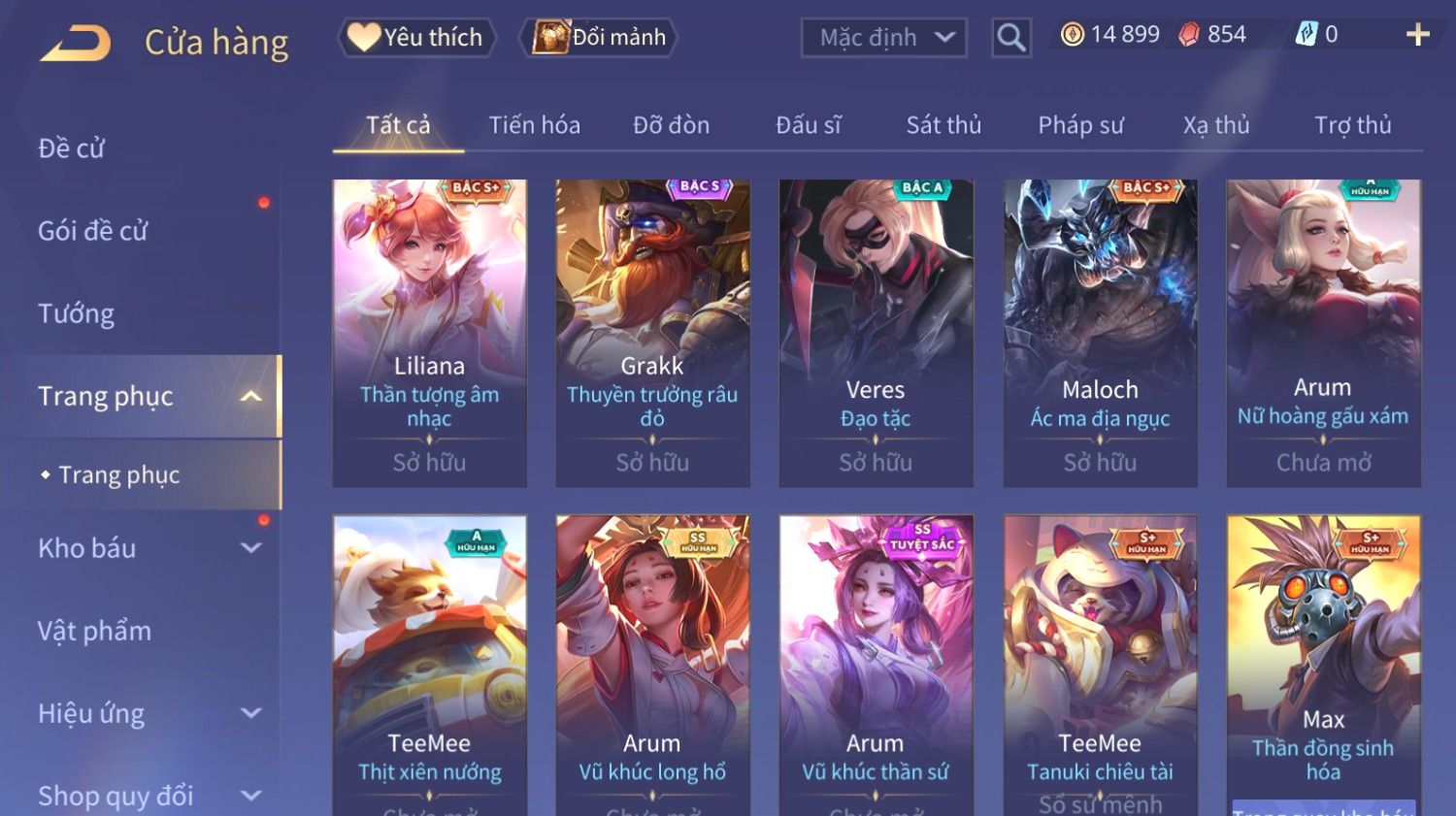Click the heart icon for Yêu thích
Viewport: 1456px width, 816px height.
(364, 37)
